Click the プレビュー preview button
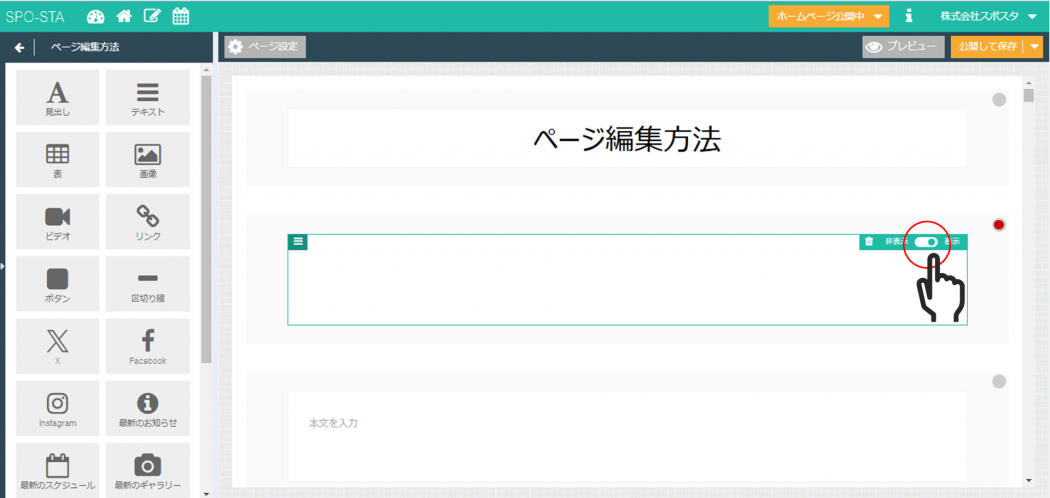 [903, 47]
